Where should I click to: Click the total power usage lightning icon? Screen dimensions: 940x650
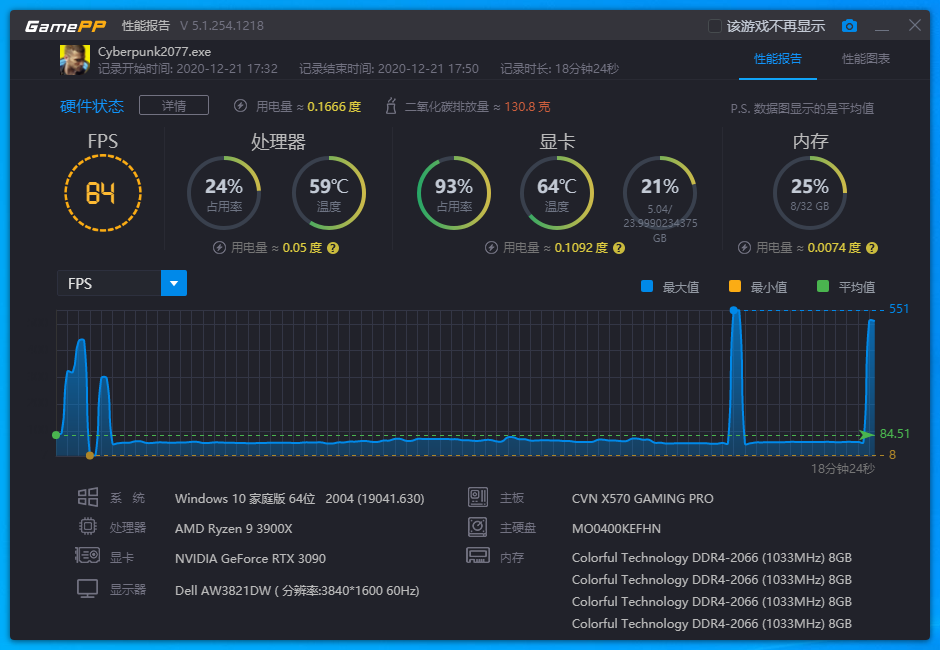coord(240,106)
